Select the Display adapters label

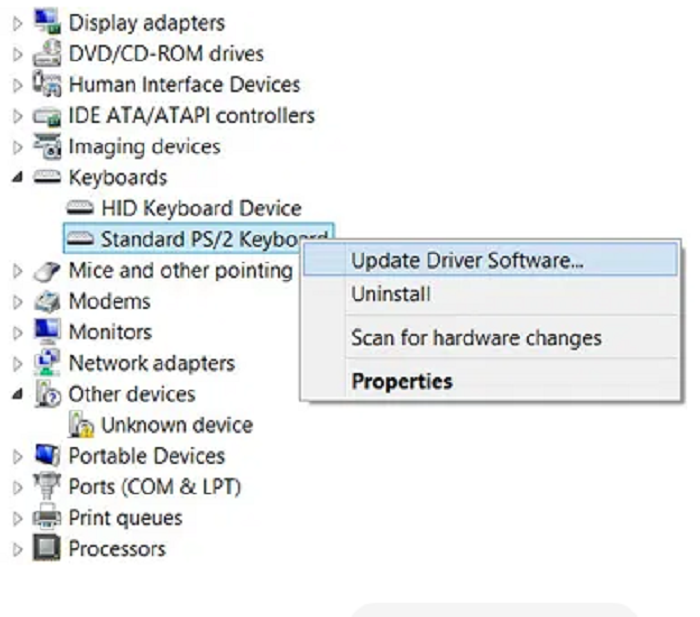point(146,23)
